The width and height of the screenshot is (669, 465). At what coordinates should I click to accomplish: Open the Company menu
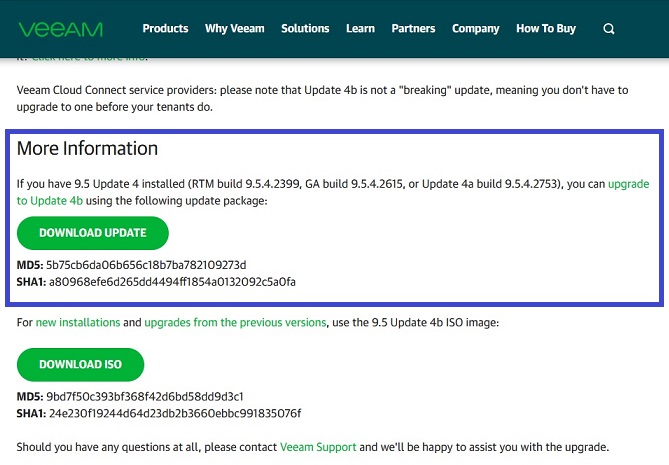pos(476,28)
